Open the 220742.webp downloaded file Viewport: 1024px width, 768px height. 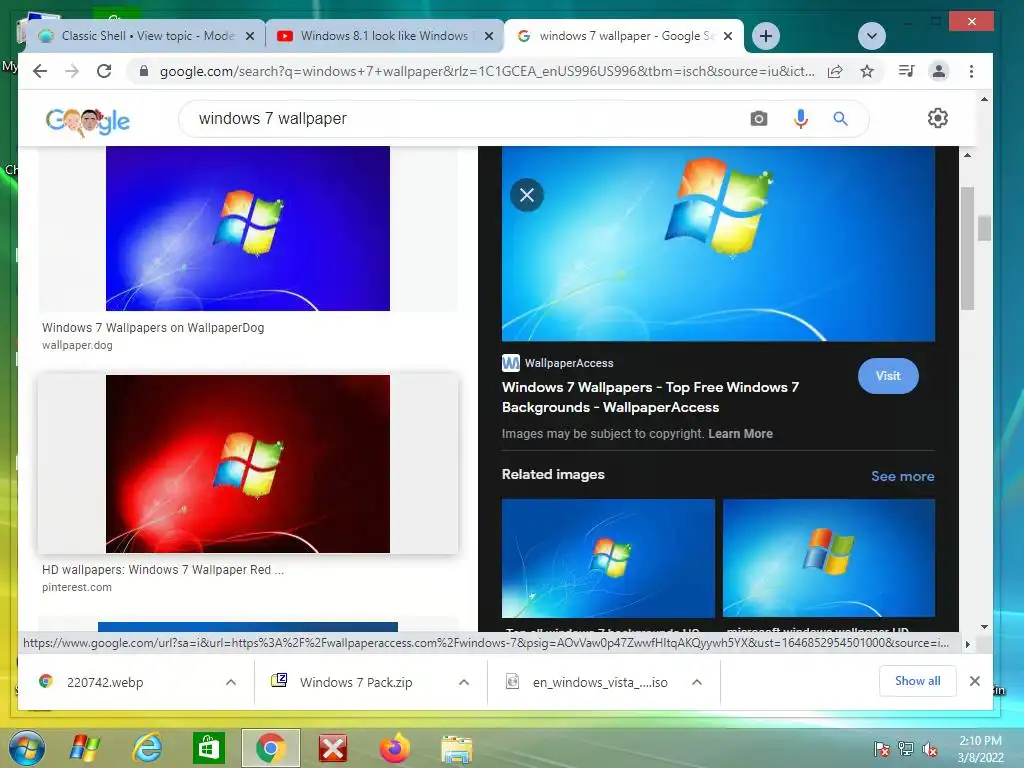point(104,682)
